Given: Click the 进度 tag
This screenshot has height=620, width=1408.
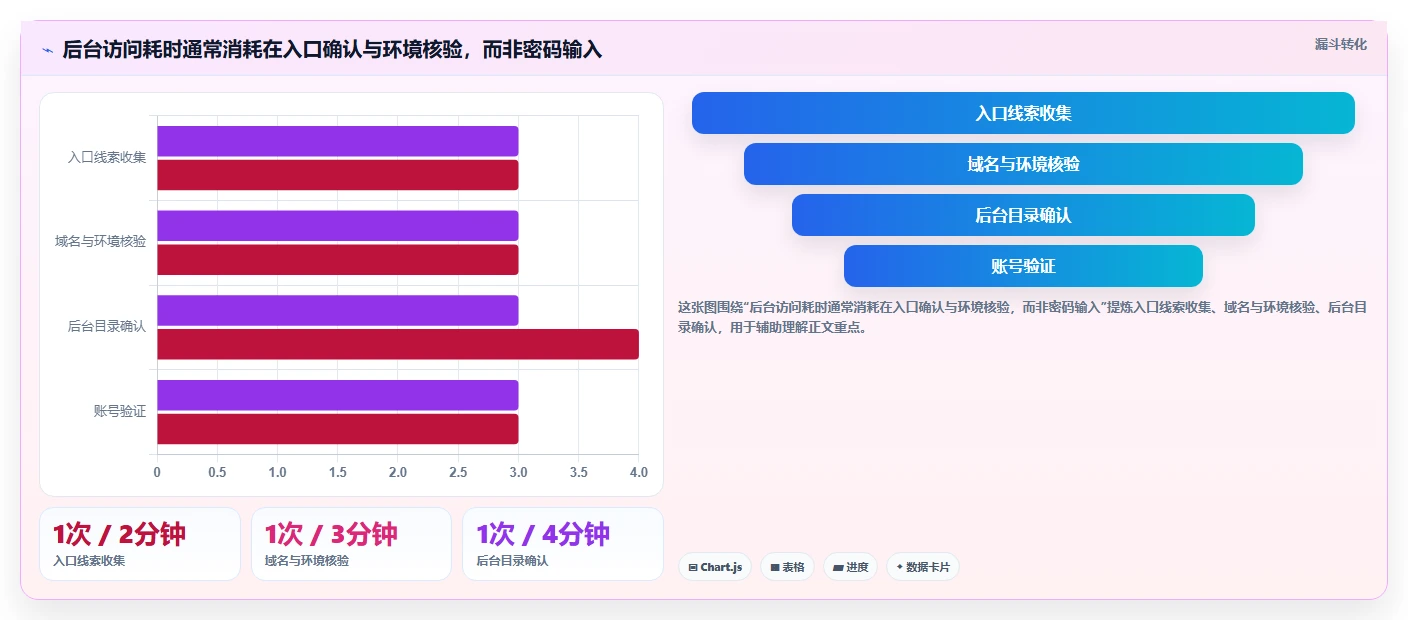Looking at the screenshot, I should (850, 567).
